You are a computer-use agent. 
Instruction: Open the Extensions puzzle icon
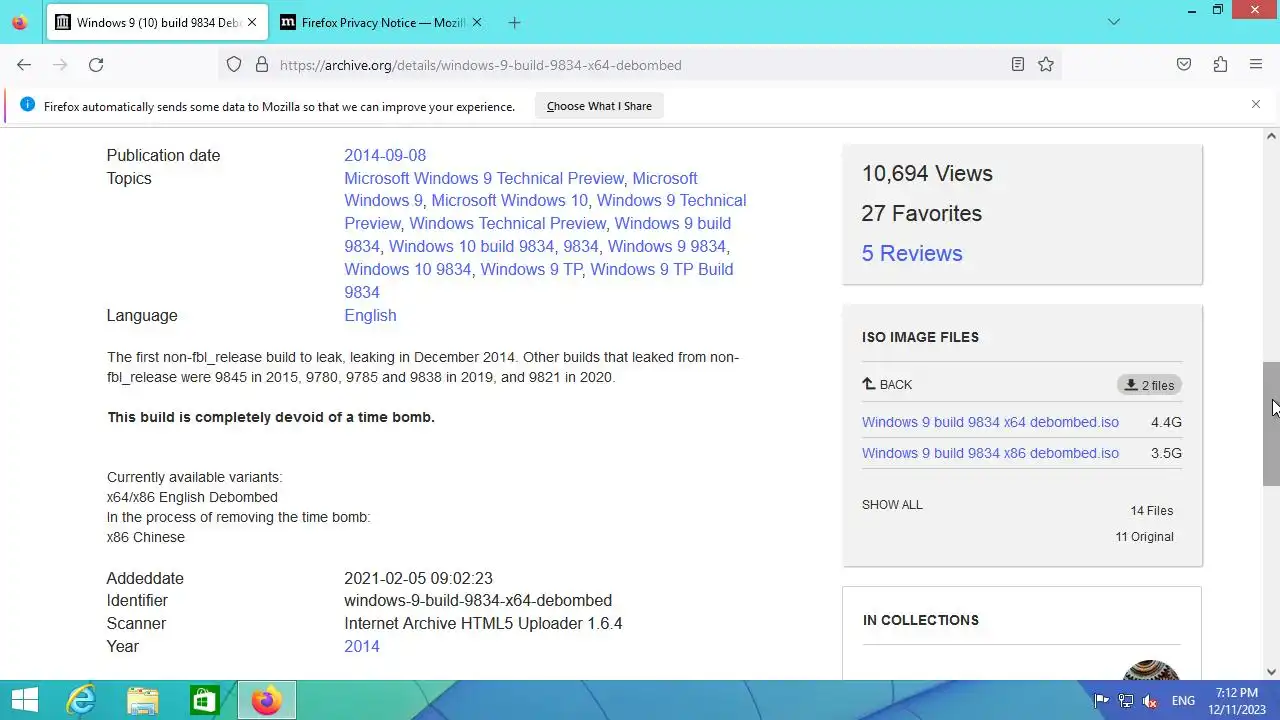pyautogui.click(x=1220, y=64)
